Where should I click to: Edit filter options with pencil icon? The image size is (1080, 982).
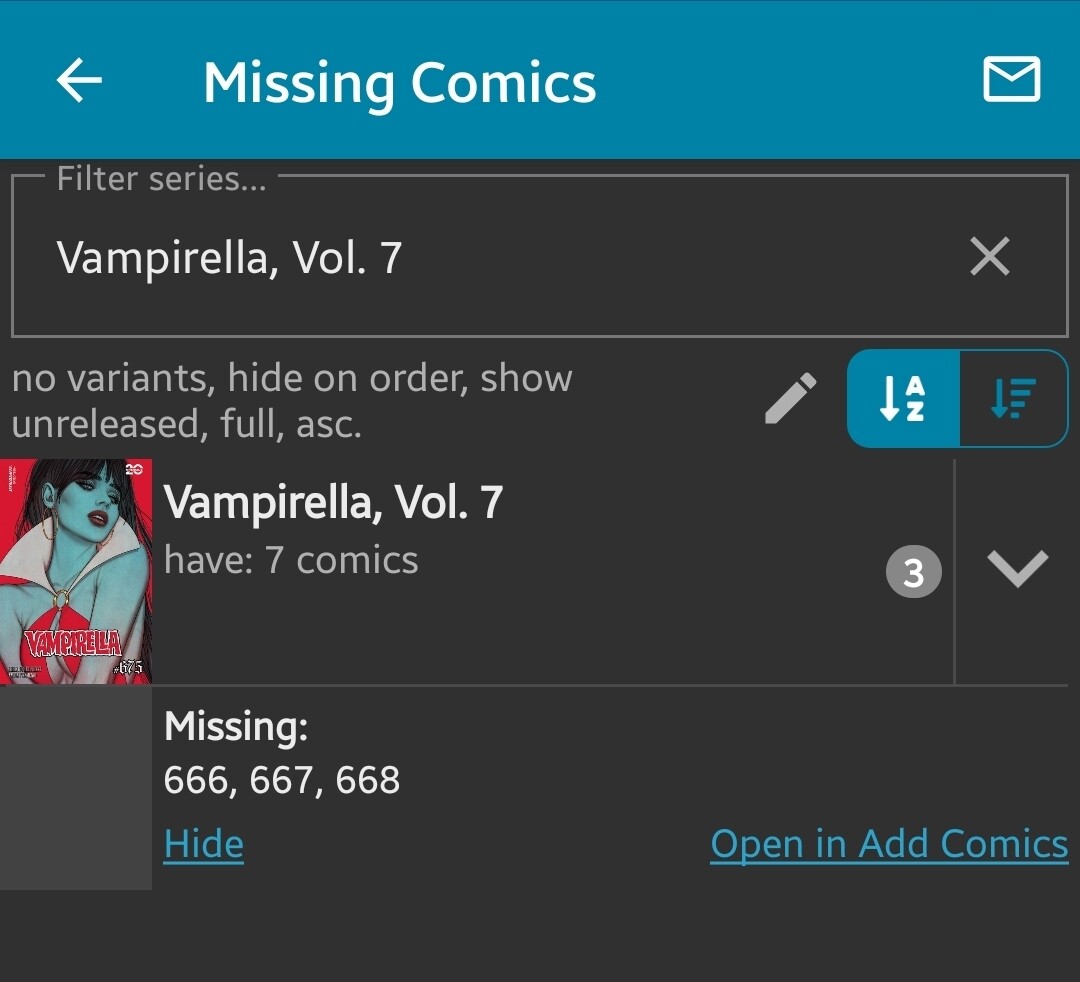click(791, 398)
